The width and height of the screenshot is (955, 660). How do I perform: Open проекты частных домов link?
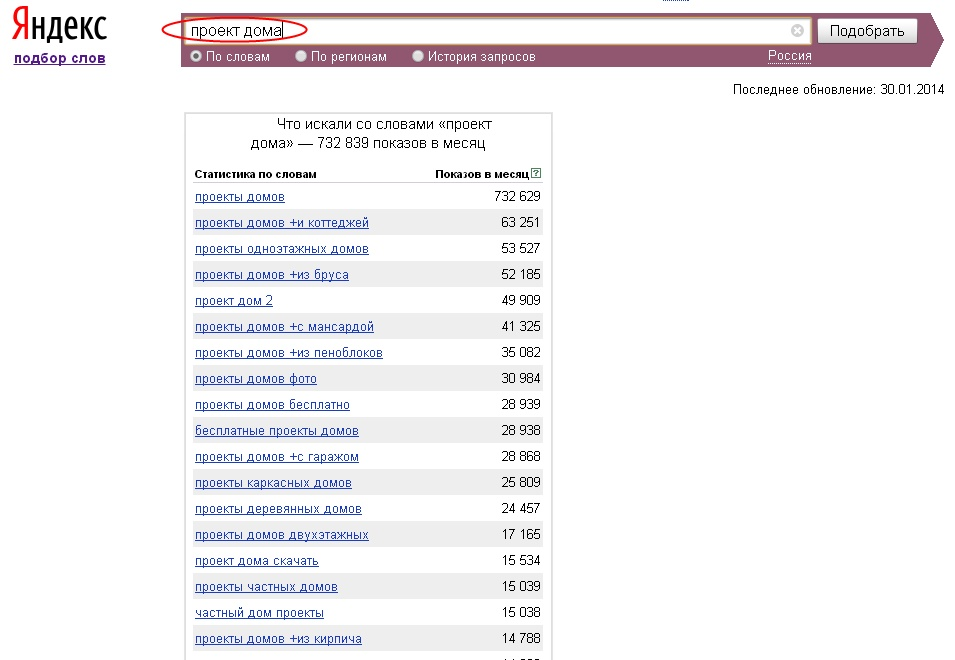tap(266, 587)
